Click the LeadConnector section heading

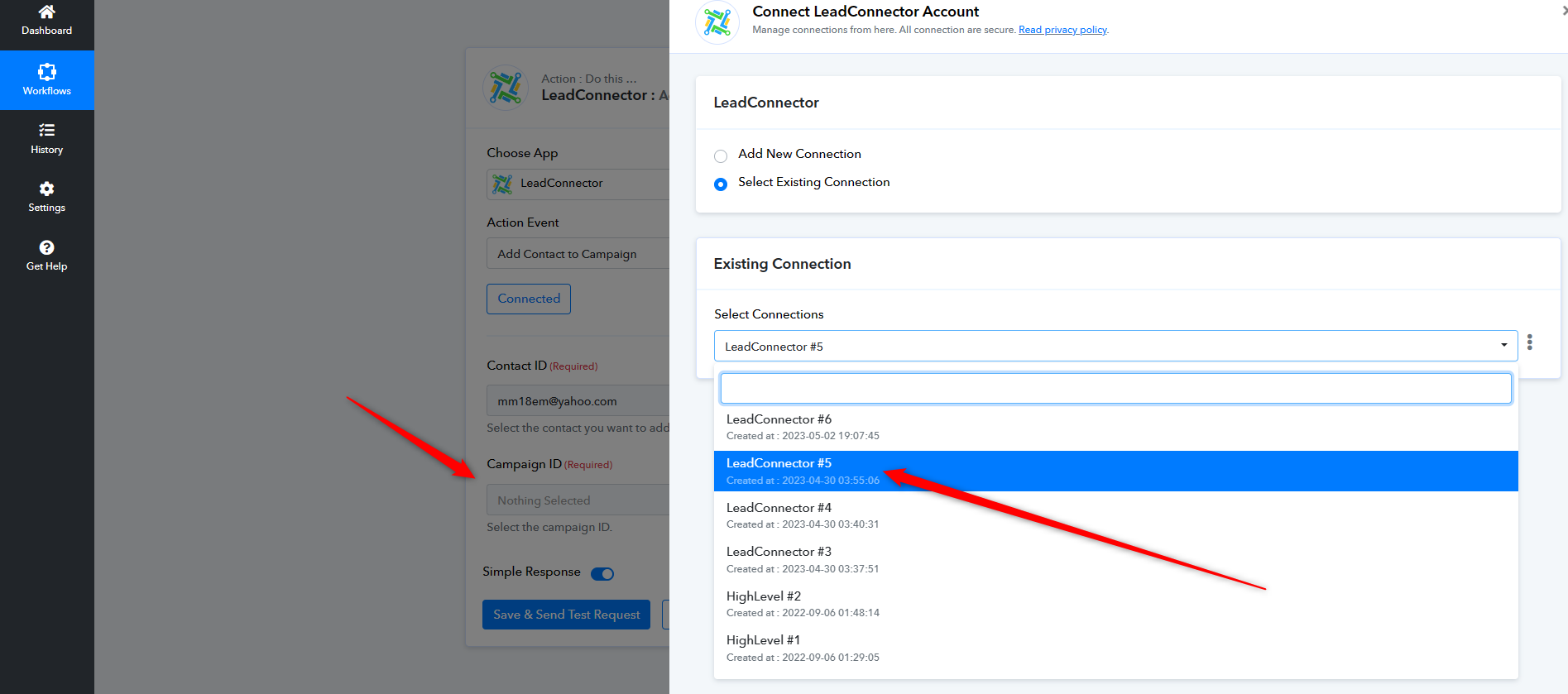[766, 103]
